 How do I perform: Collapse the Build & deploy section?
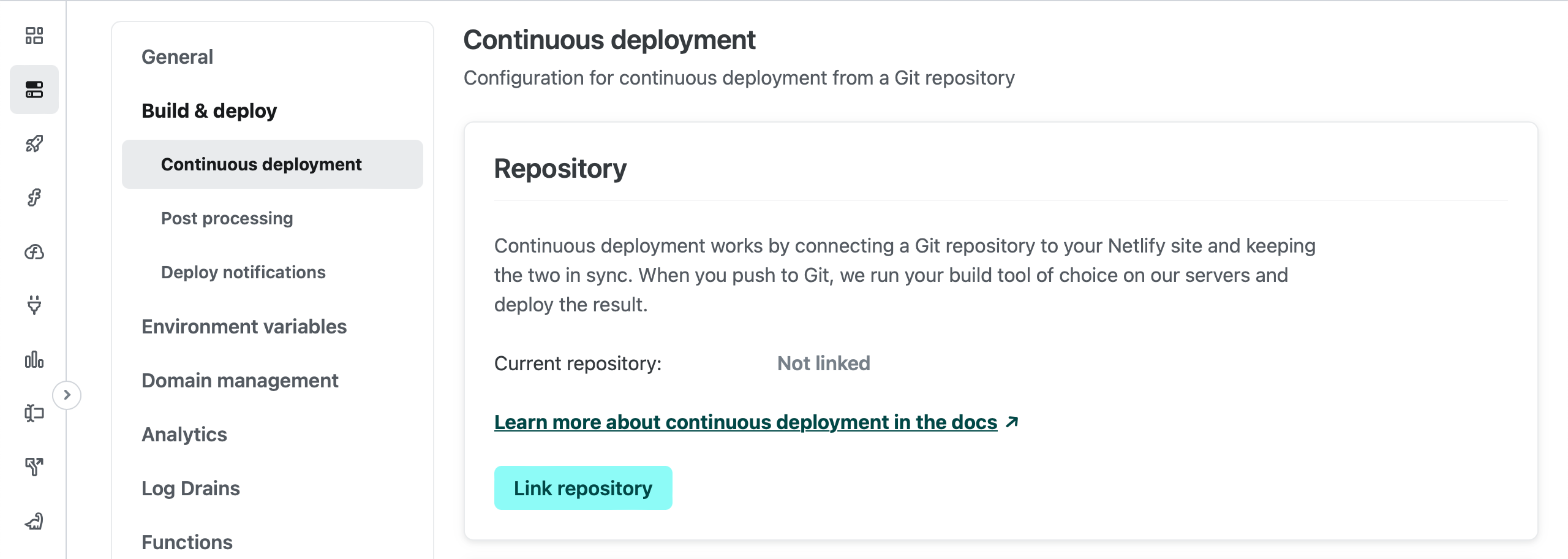tap(209, 111)
